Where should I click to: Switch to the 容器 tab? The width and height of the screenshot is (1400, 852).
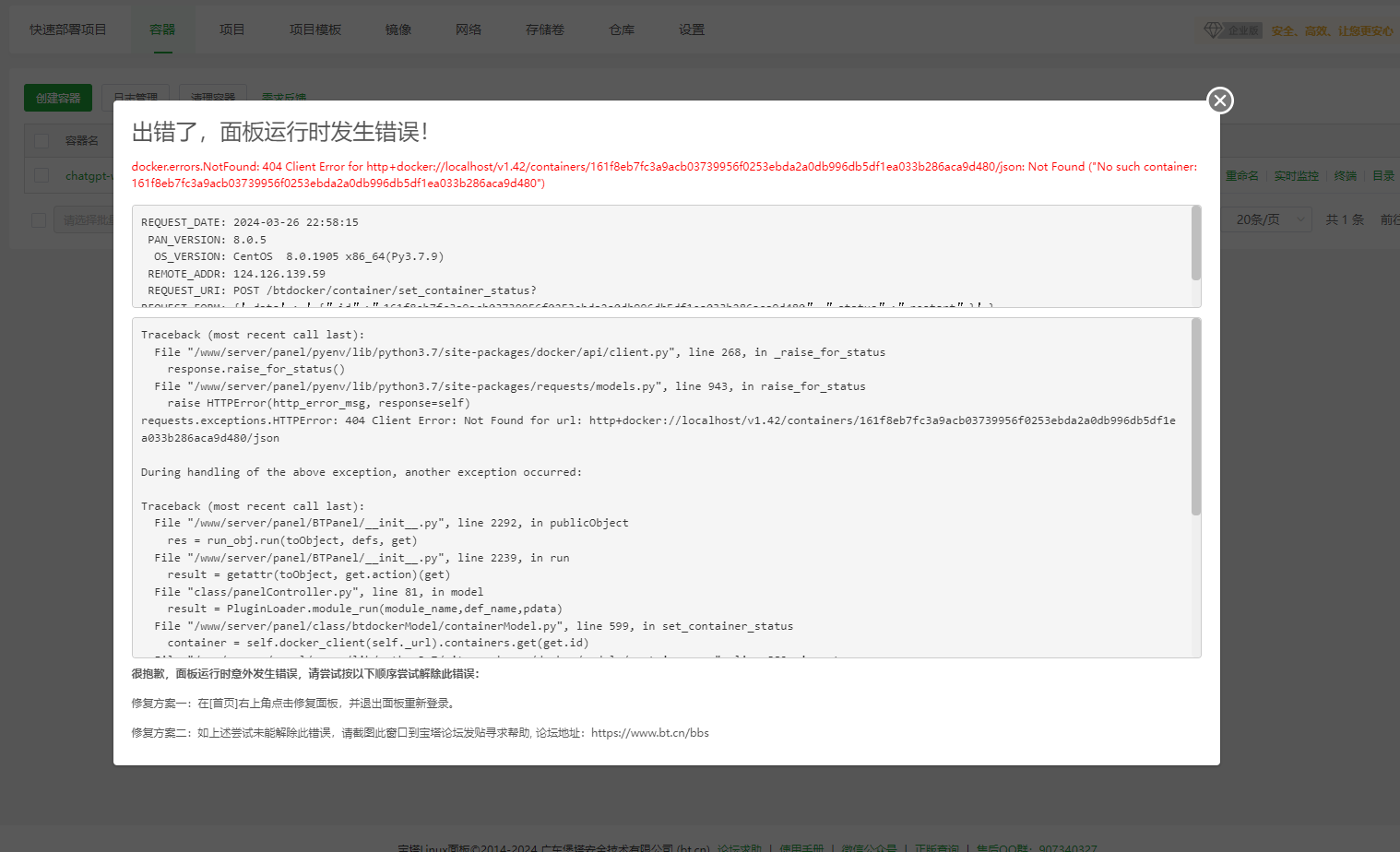coord(162,30)
